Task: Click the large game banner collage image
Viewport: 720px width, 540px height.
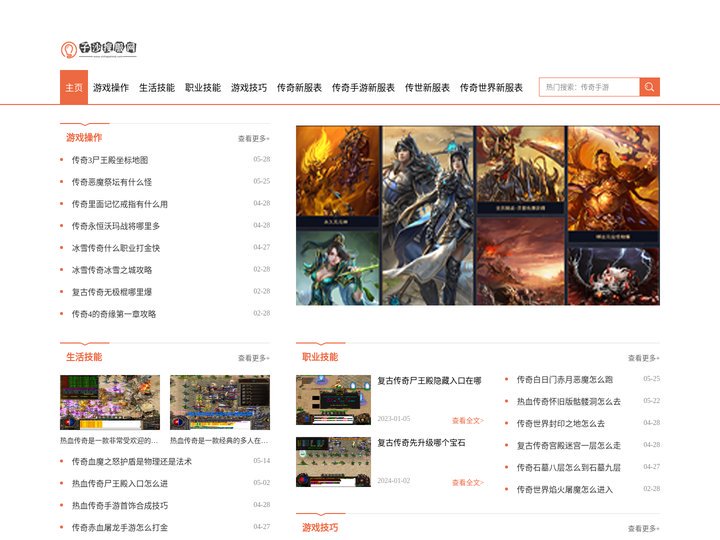Action: click(x=478, y=215)
